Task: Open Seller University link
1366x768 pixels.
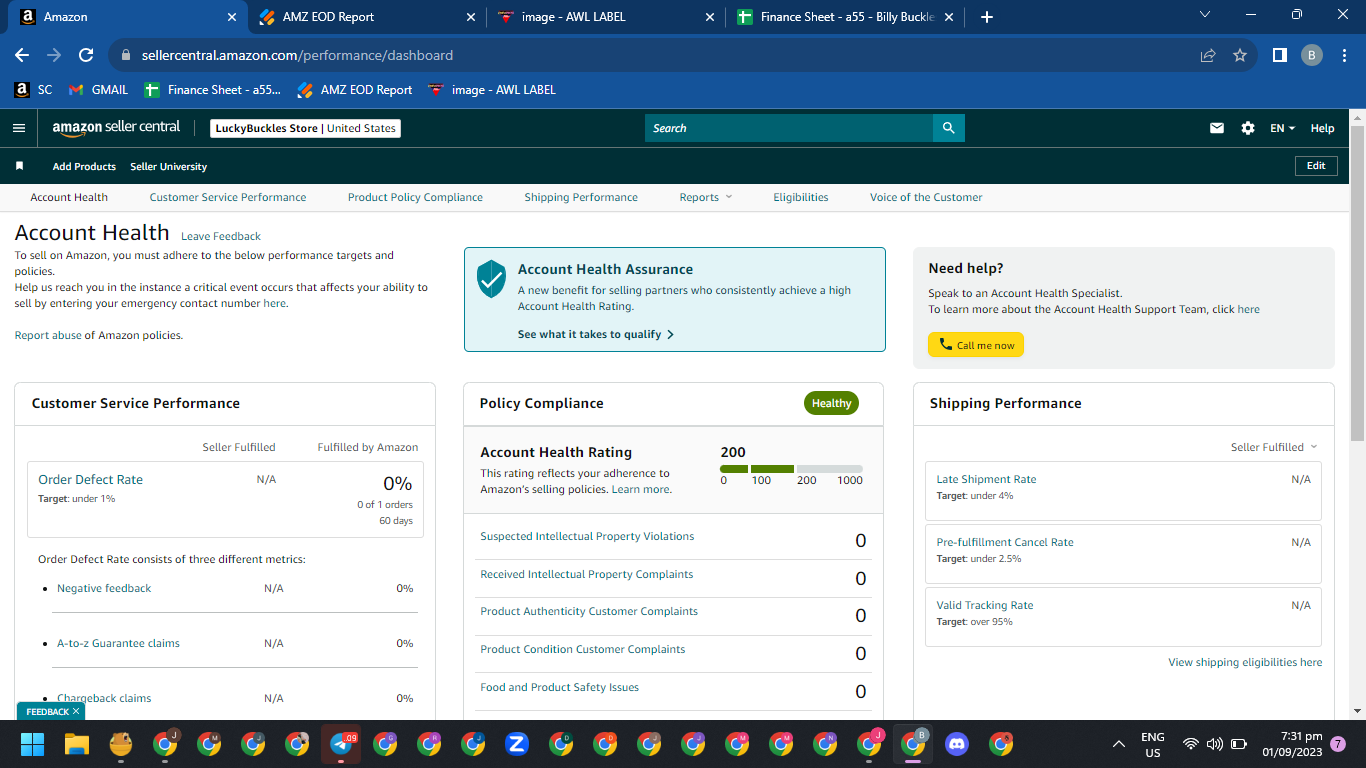Action: (x=168, y=166)
